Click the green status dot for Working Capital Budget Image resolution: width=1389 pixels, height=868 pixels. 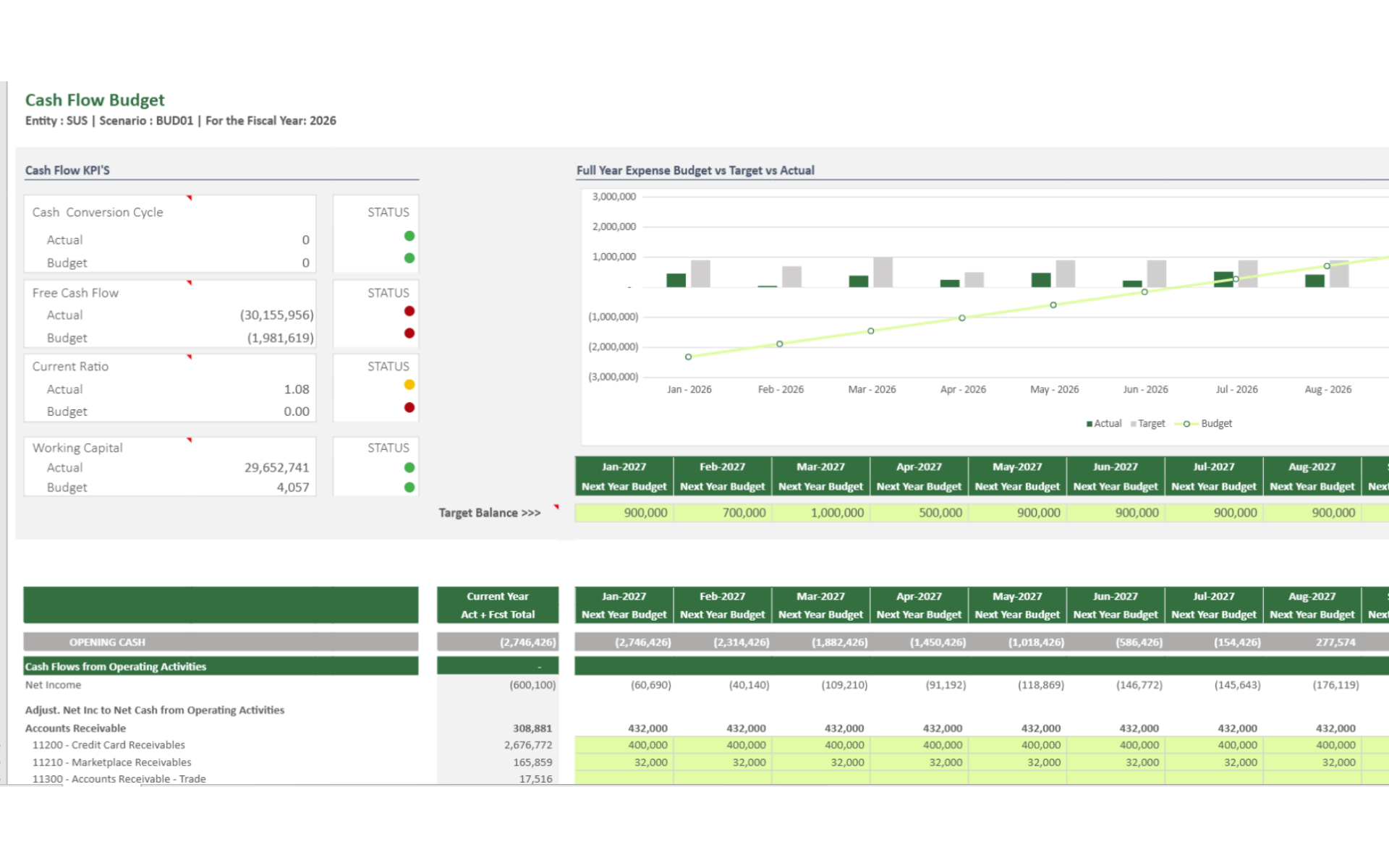[409, 488]
